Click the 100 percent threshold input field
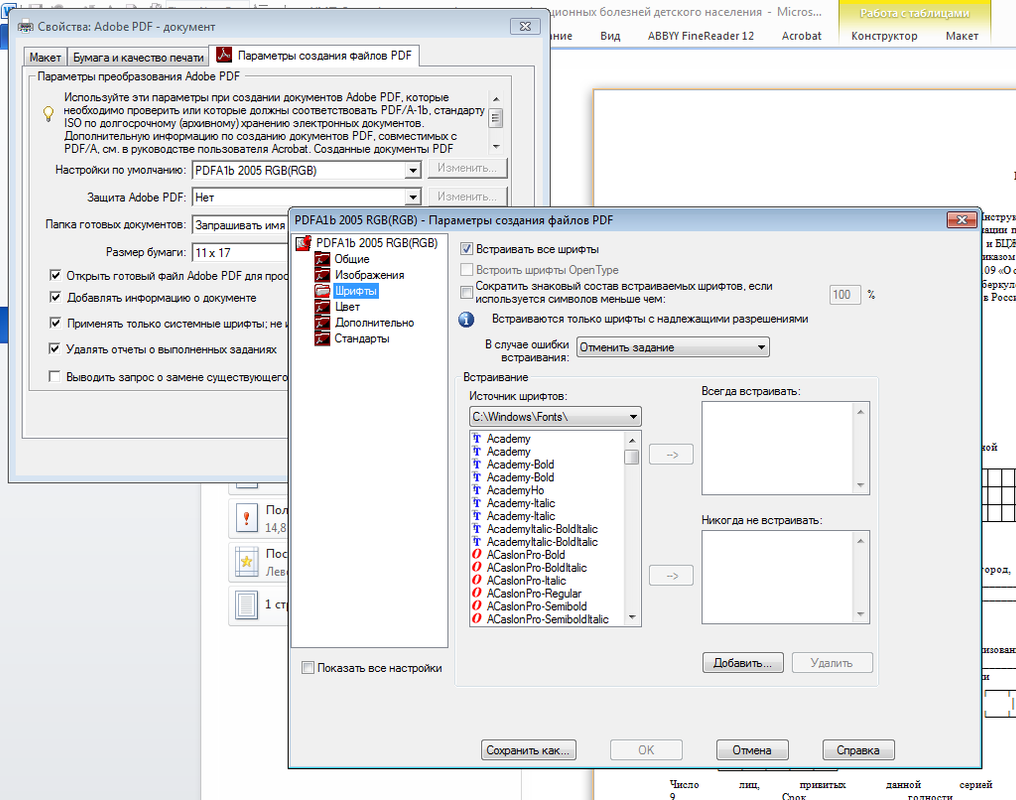This screenshot has height=800, width=1016. pos(845,295)
